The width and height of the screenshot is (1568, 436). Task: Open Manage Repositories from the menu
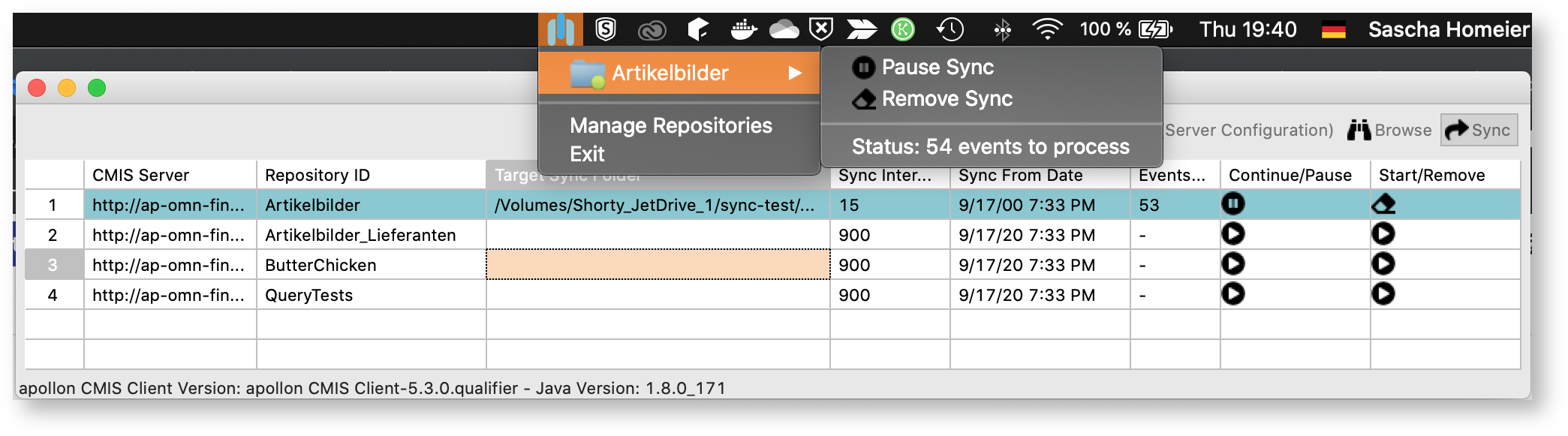pos(670,125)
